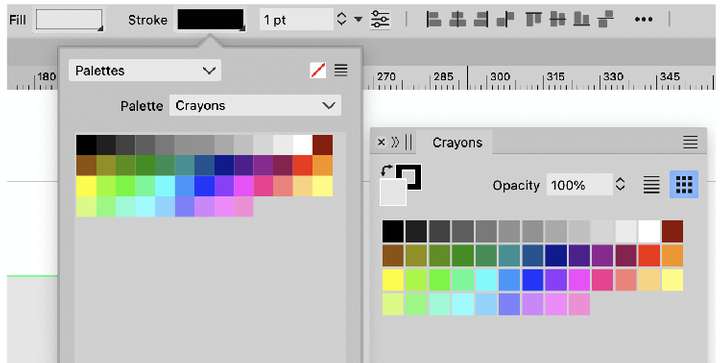The image size is (720, 363).
Task: Click the align right edges icon
Action: coord(481,19)
